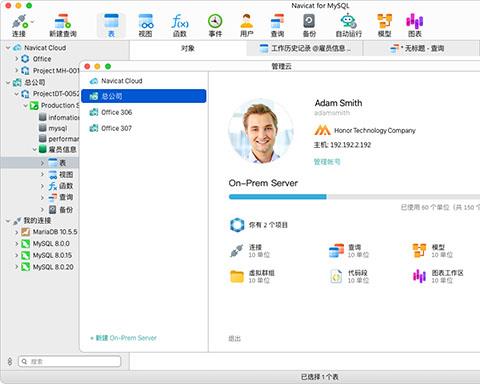This screenshot has height=384, width=480.
Task: Switch to the 工作历史记录 tab
Action: [x=305, y=48]
